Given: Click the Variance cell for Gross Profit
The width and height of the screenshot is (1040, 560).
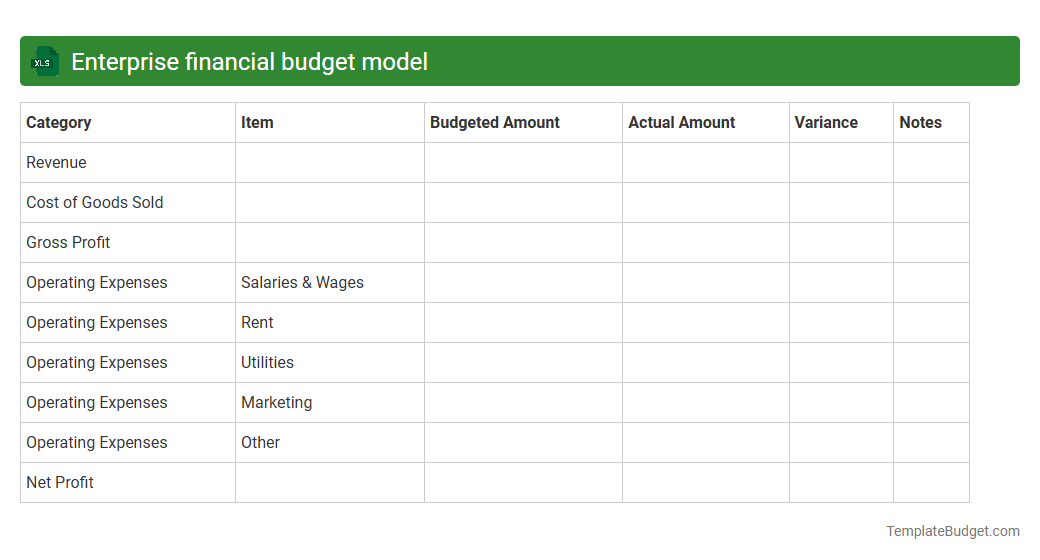Looking at the screenshot, I should point(841,242).
